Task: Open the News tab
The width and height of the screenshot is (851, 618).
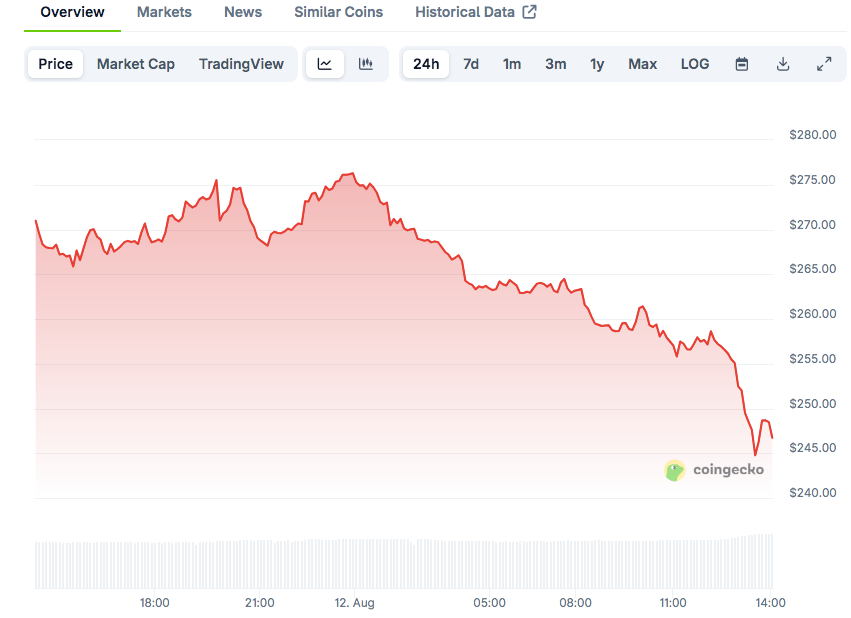Action: [243, 12]
